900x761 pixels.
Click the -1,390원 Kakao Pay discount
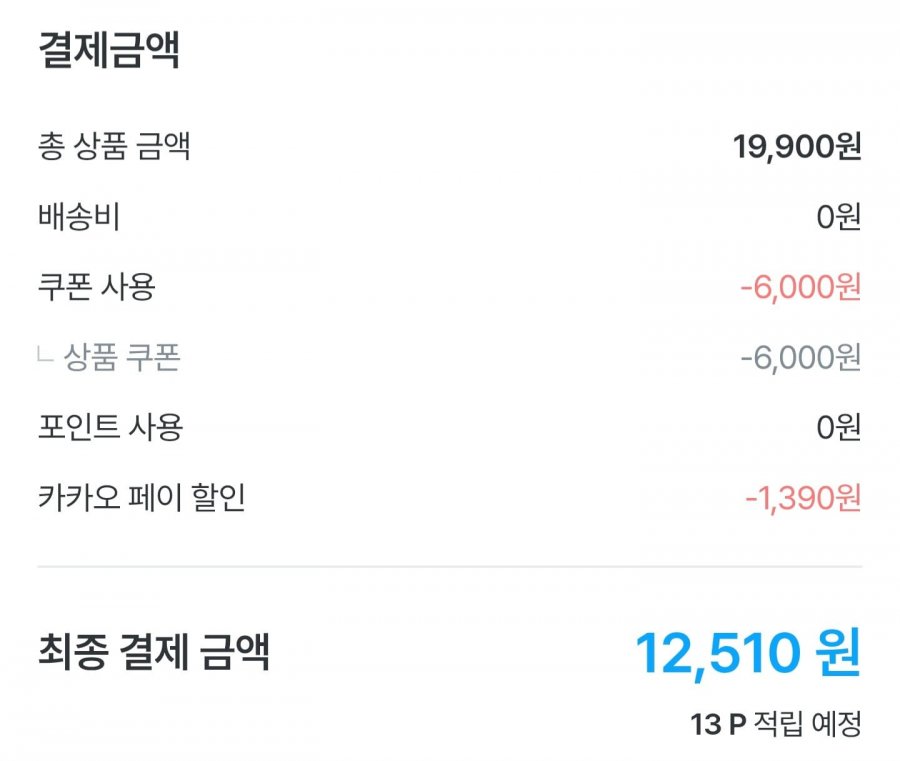[x=803, y=498]
